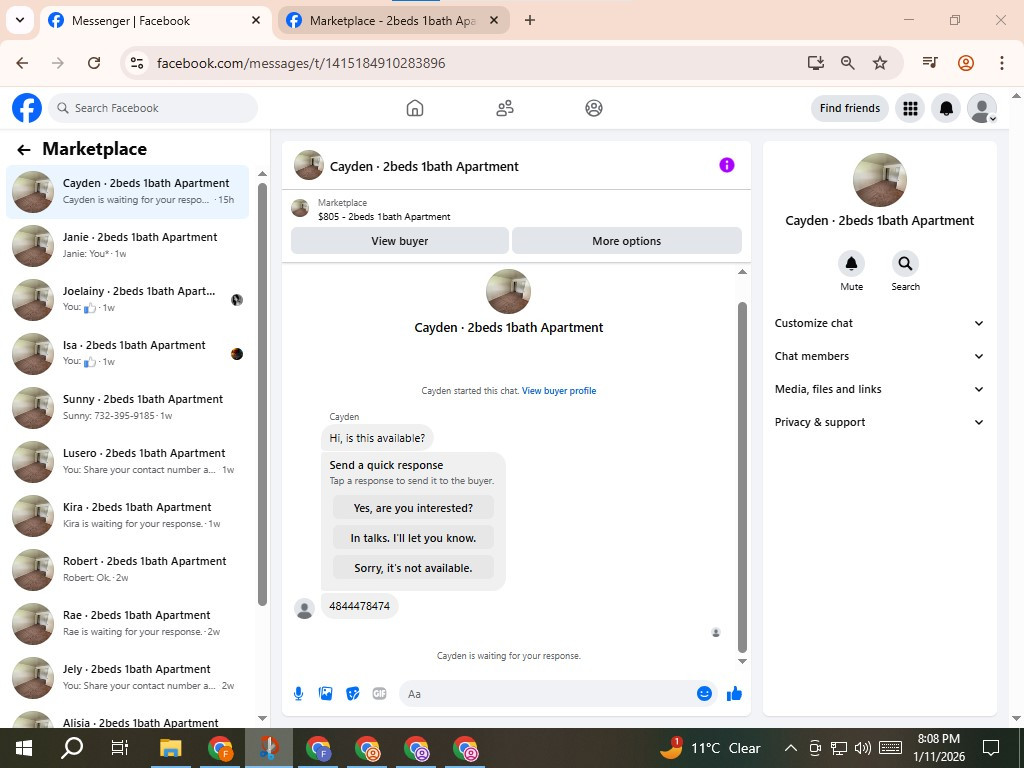Image resolution: width=1024 pixels, height=768 pixels.
Task: Click the address bar URL
Action: point(301,63)
